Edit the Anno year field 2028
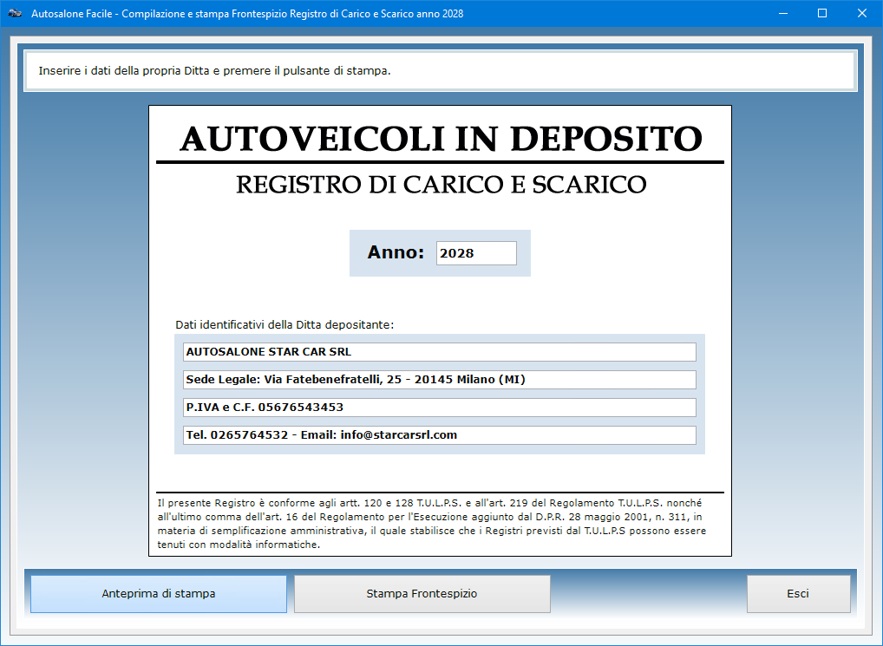This screenshot has width=883, height=646. pos(476,253)
